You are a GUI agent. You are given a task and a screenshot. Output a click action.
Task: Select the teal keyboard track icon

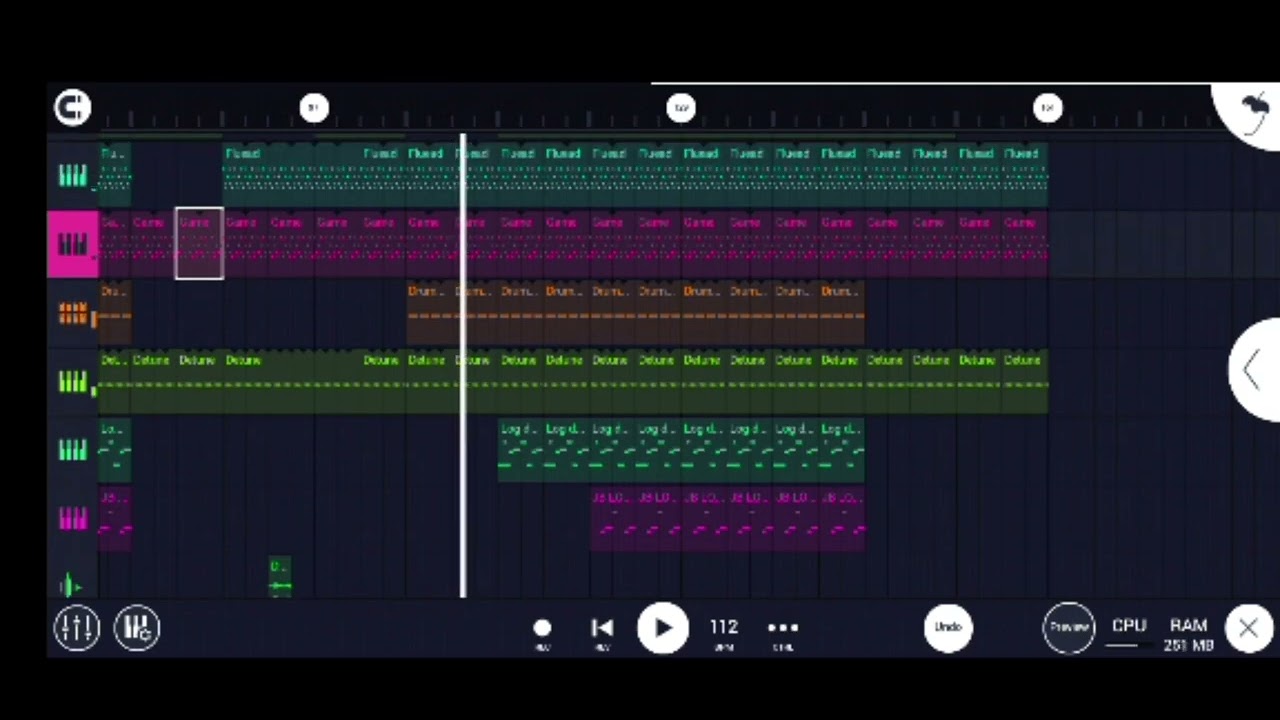(x=72, y=176)
